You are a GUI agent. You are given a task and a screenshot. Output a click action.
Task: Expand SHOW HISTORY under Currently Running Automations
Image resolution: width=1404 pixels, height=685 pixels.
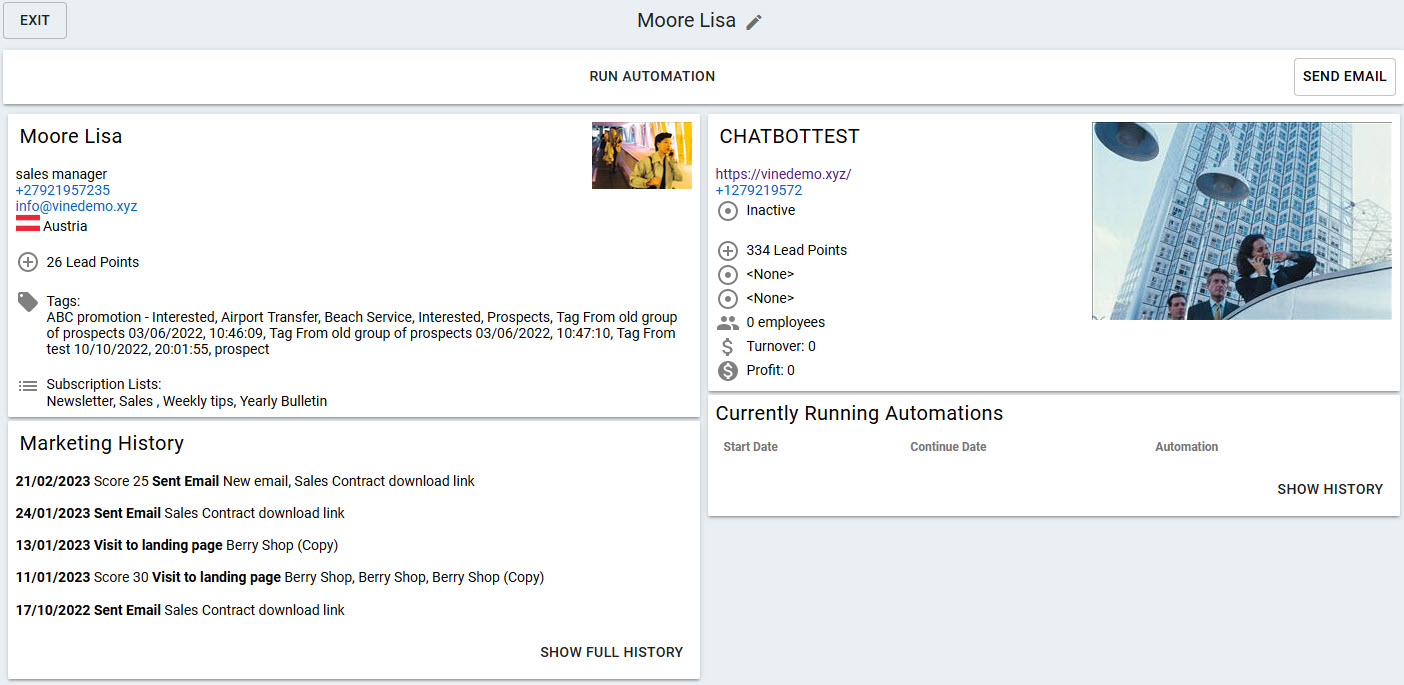1329,489
